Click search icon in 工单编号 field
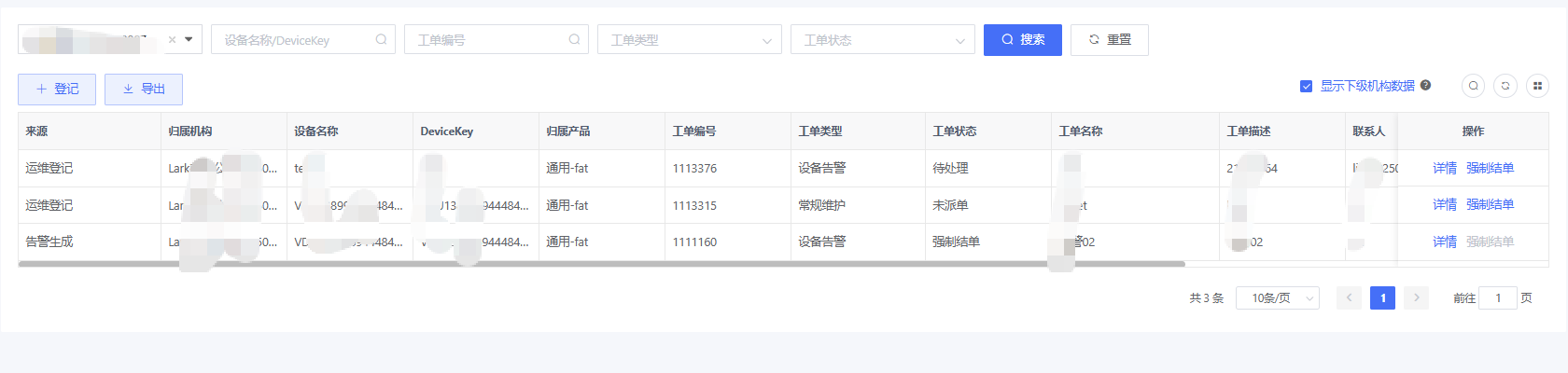This screenshot has height=373, width=1568. click(574, 40)
